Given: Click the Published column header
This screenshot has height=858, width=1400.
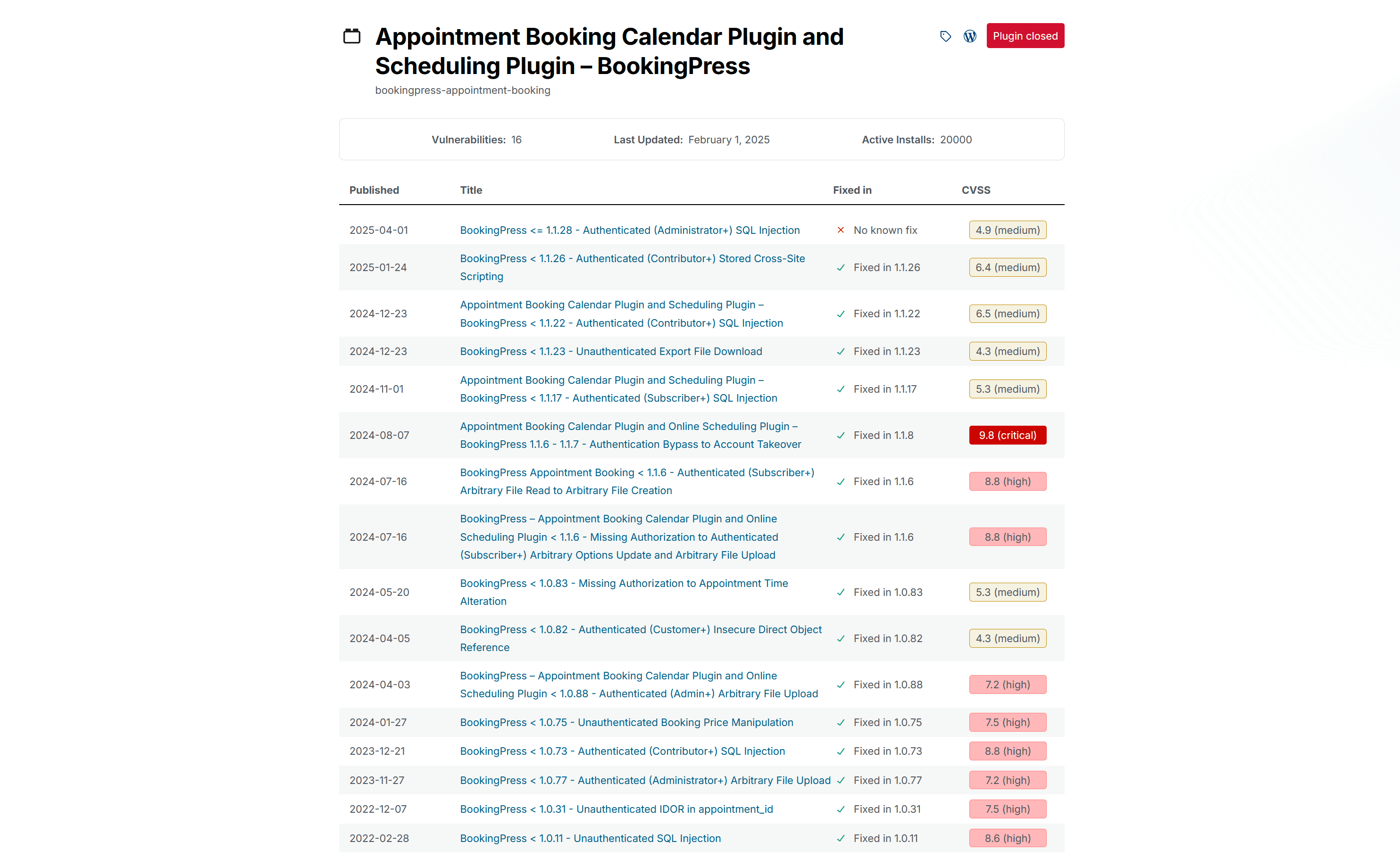Looking at the screenshot, I should [x=374, y=190].
